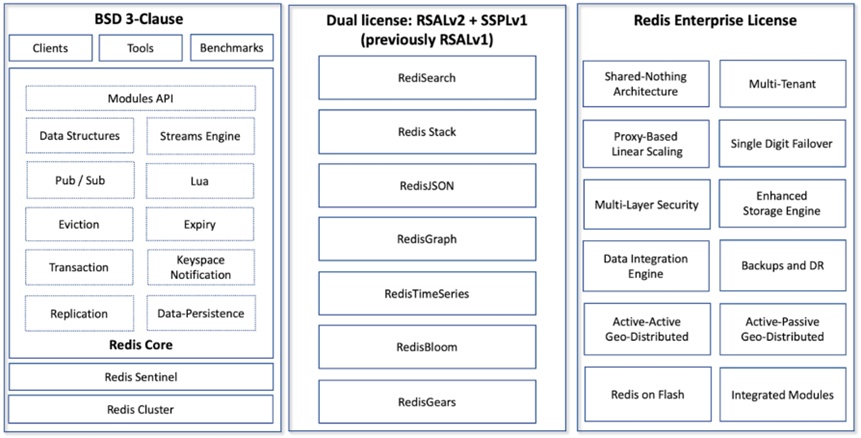Click the Redis on Flash box
Viewport: 861px width, 438px height.
tap(646, 394)
